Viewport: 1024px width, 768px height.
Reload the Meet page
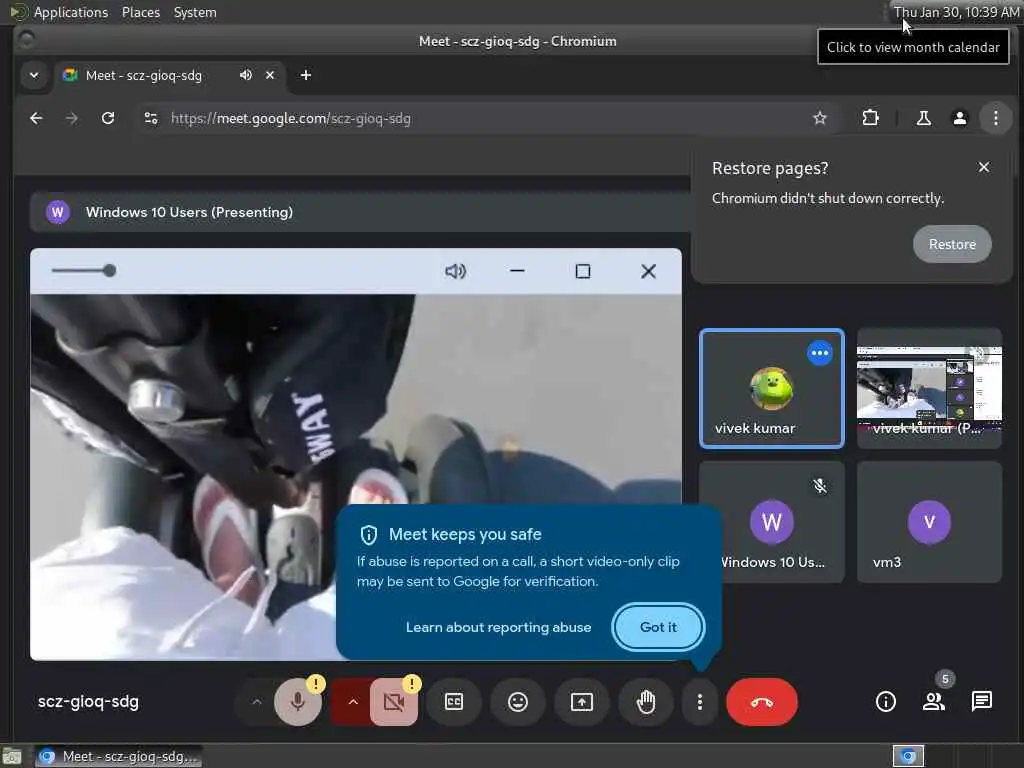pyautogui.click(x=108, y=118)
